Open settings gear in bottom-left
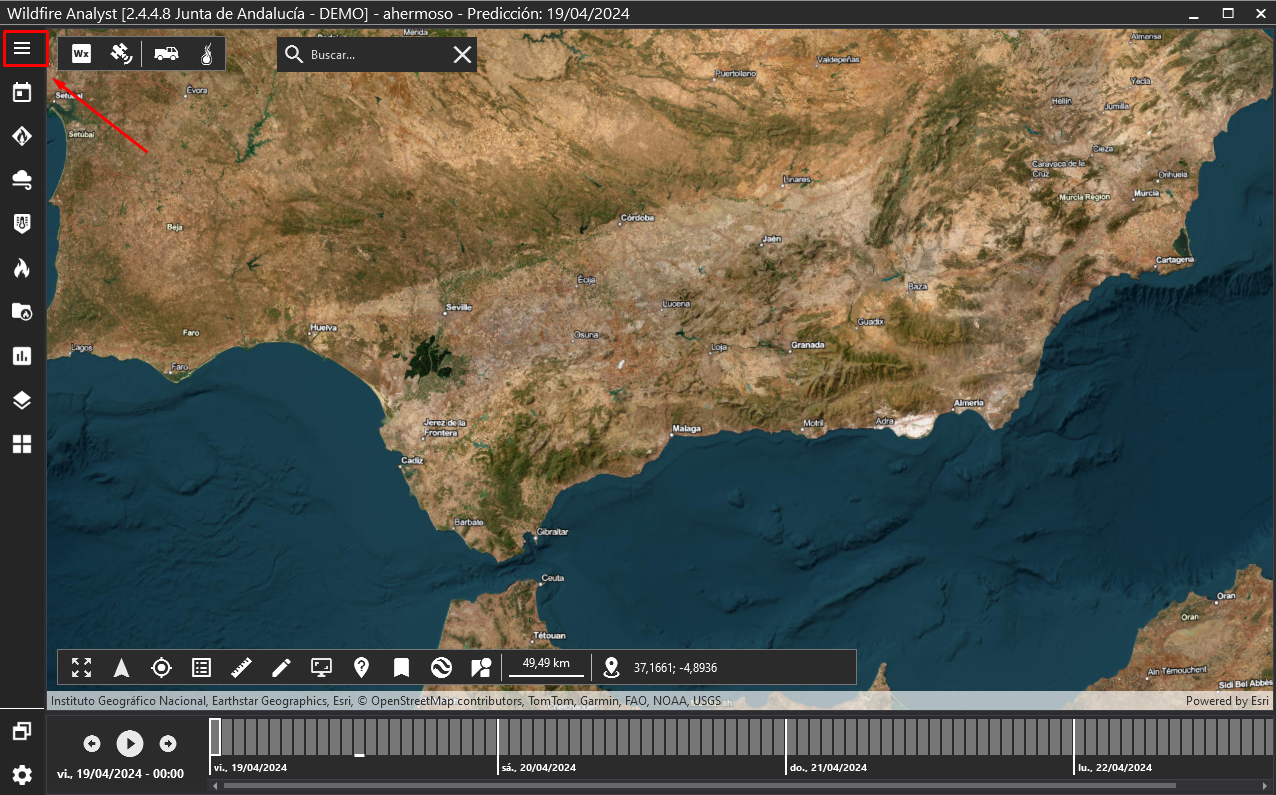 click(x=22, y=774)
